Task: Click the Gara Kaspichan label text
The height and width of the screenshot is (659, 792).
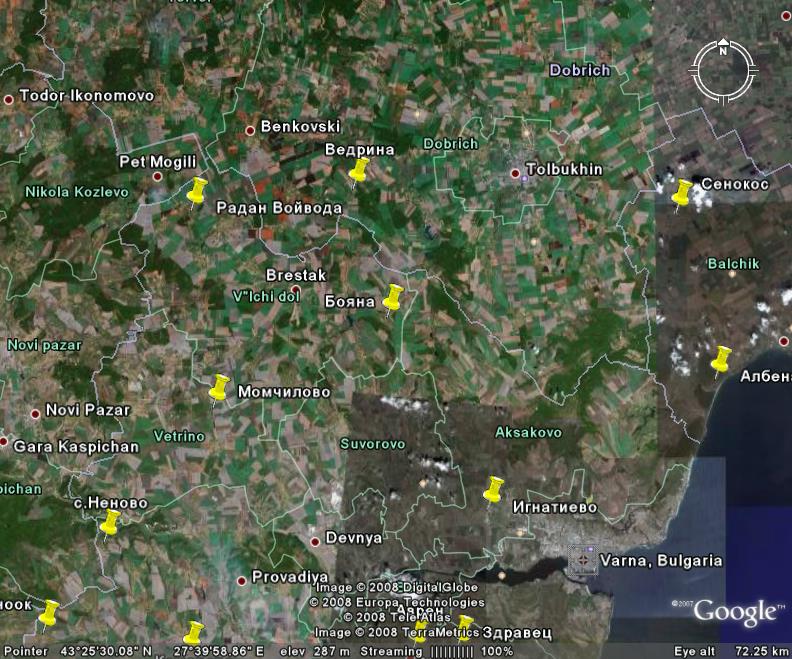Action: pos(76,446)
